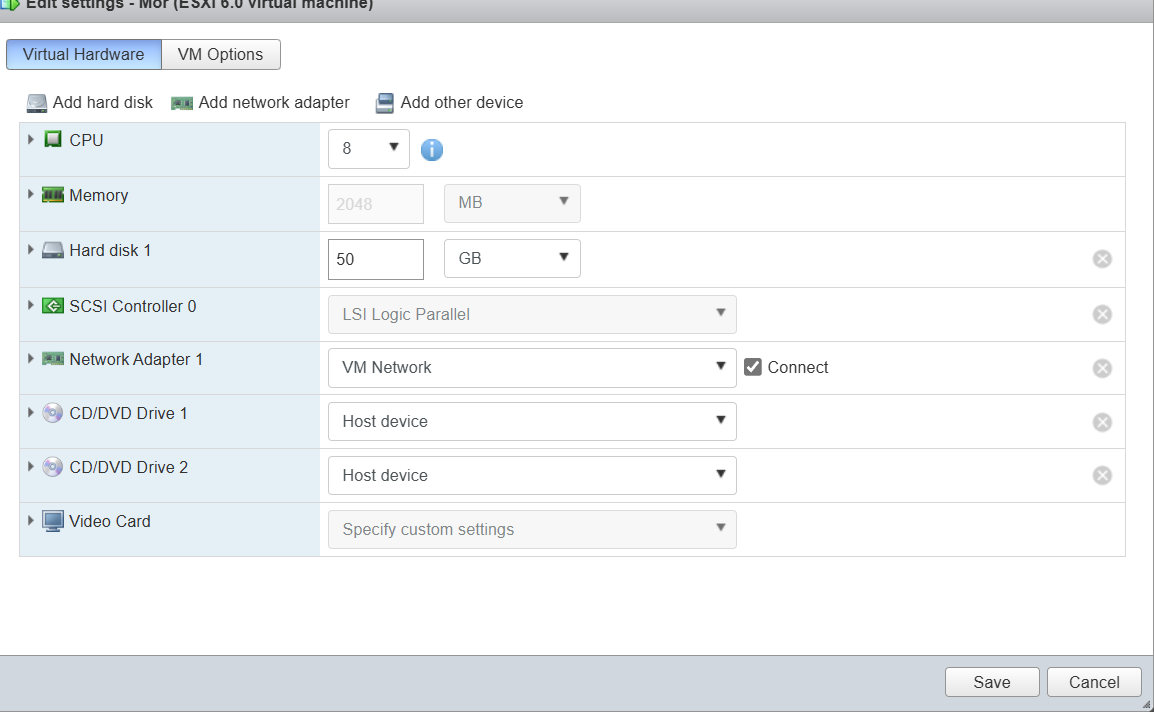Click the Memory label text

(x=99, y=195)
